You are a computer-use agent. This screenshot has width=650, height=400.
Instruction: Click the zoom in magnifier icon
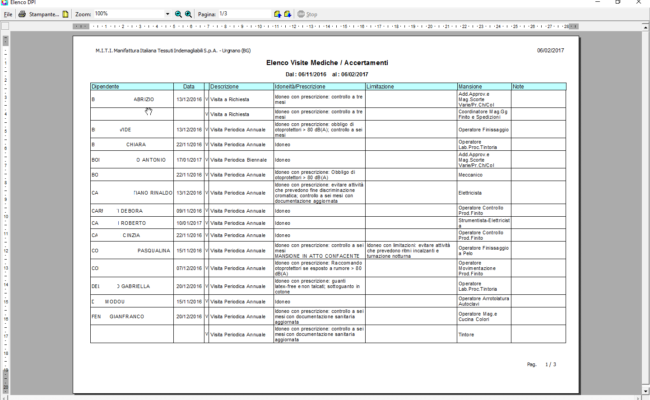188,14
